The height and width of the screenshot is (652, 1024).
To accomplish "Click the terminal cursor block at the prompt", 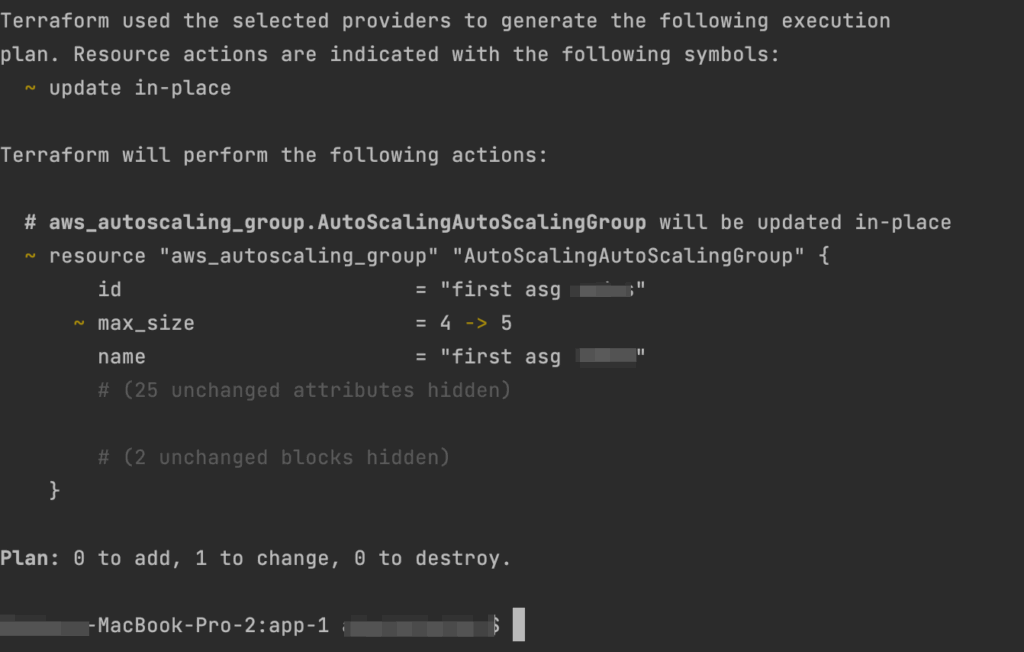I will (519, 625).
